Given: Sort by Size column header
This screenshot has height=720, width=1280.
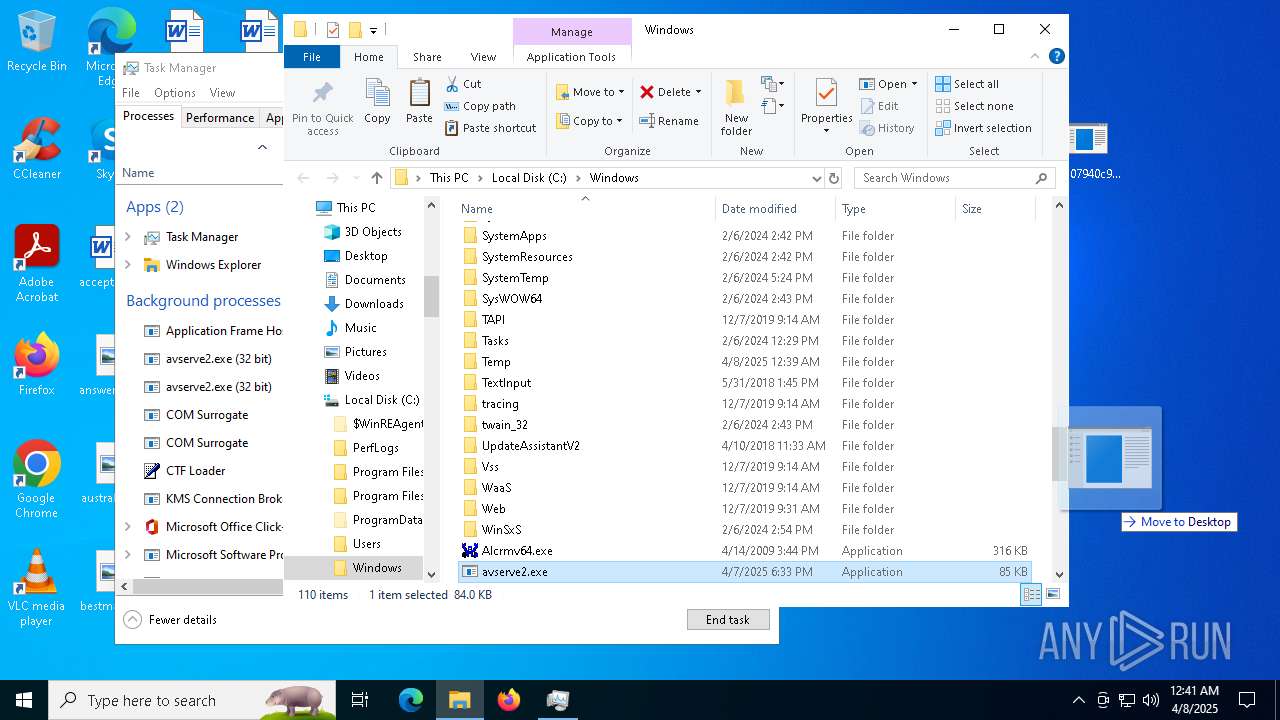Looking at the screenshot, I should click(995, 209).
